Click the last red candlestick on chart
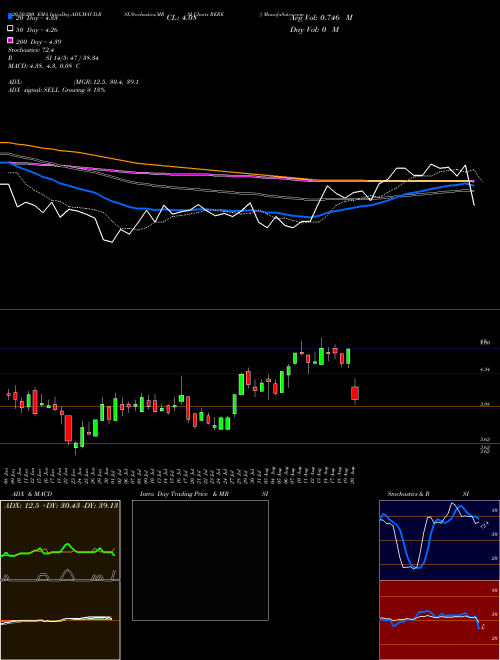The height and width of the screenshot is (660, 500). 355,393
